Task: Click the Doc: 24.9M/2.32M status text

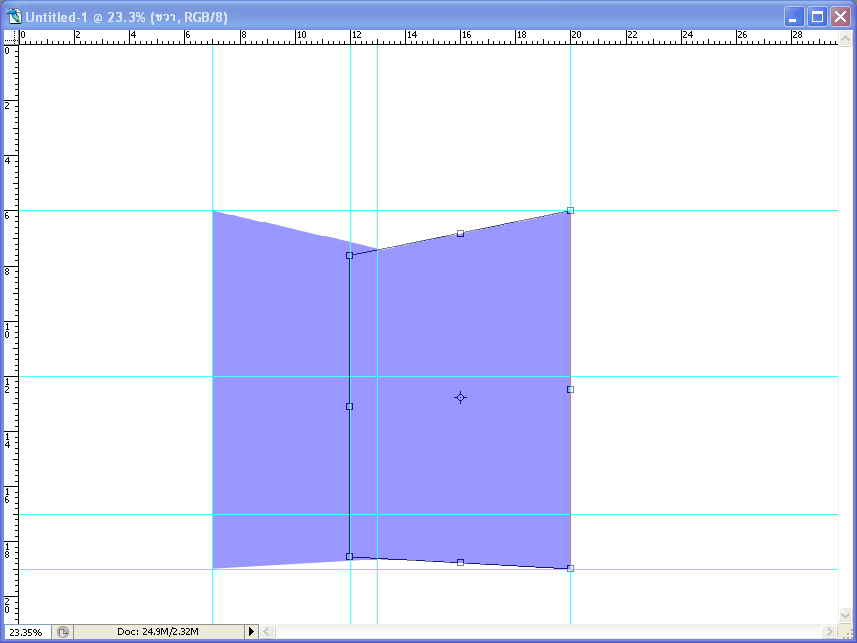Action: click(157, 632)
